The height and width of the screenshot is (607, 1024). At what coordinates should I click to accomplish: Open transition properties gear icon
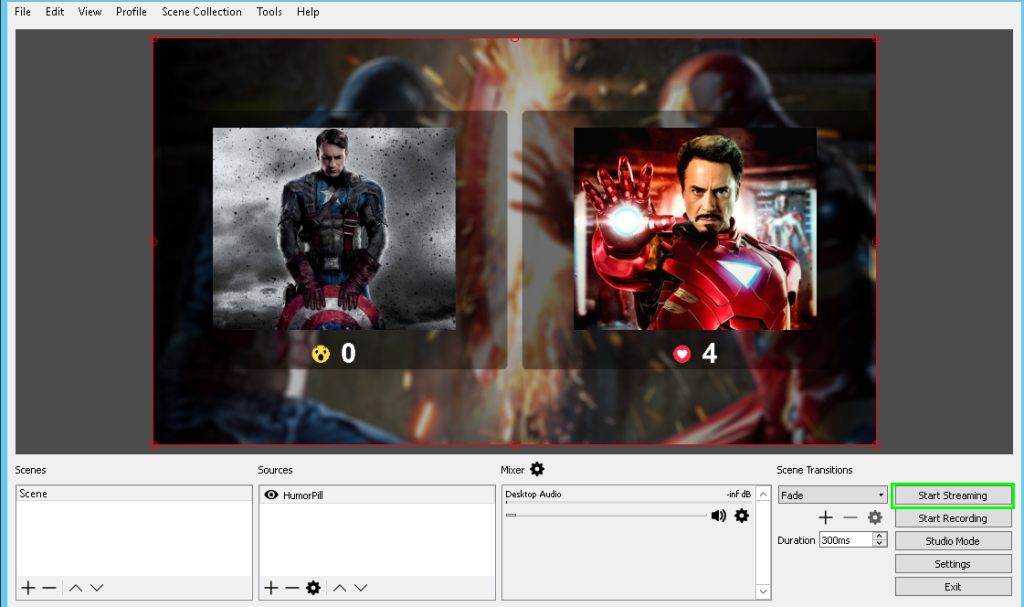point(875,518)
